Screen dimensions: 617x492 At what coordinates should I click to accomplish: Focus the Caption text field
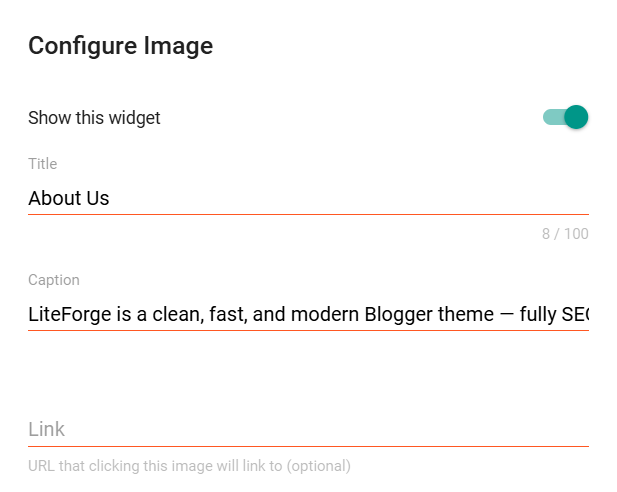(x=300, y=314)
